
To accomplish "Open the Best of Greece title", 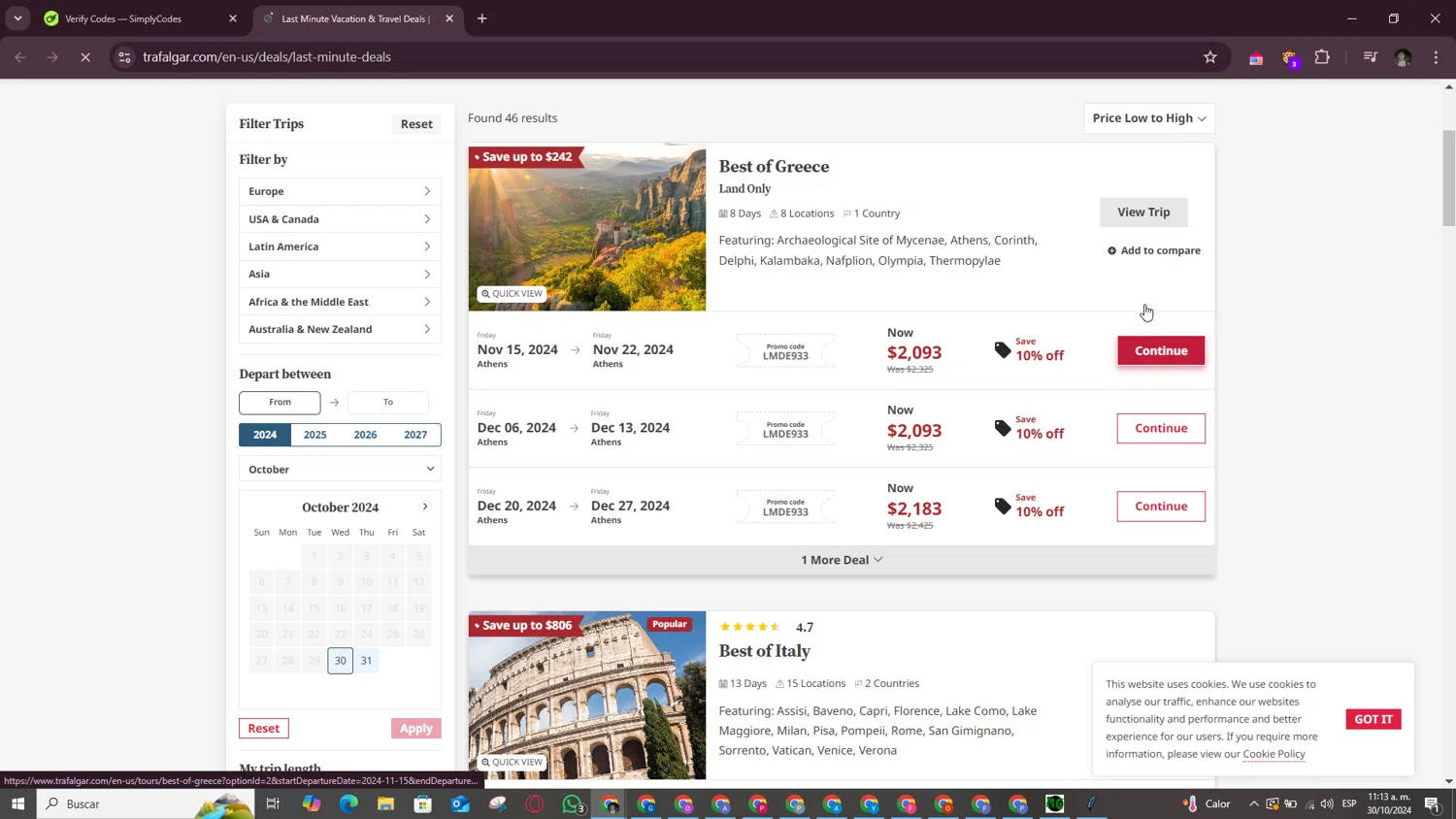I will tap(774, 167).
